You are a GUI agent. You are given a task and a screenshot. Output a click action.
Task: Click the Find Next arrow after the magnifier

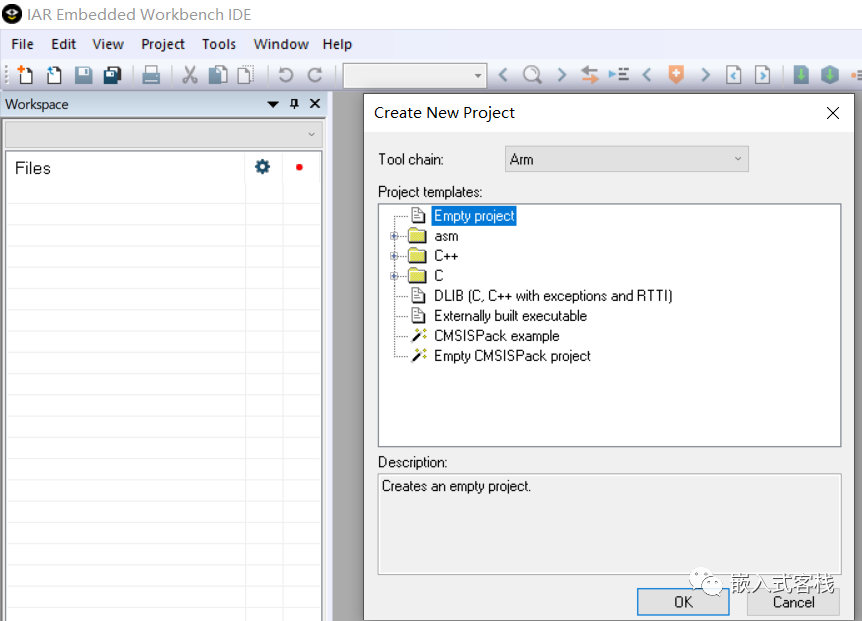pos(561,74)
